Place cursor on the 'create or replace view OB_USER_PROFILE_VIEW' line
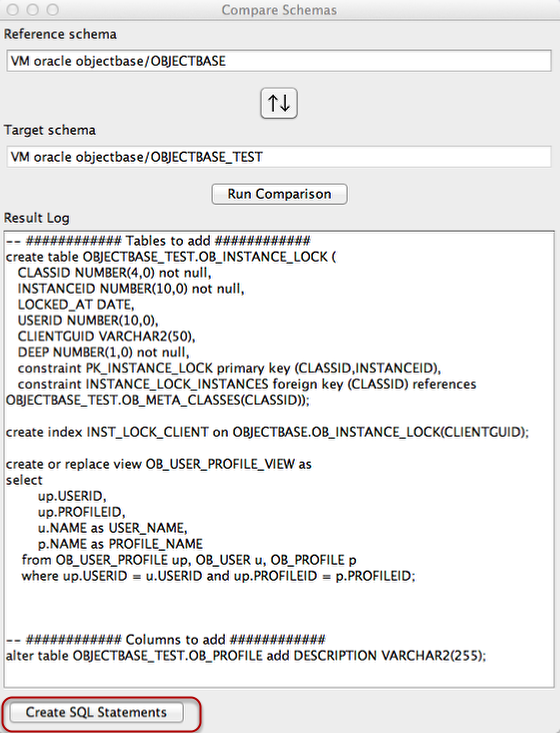 click(158, 464)
